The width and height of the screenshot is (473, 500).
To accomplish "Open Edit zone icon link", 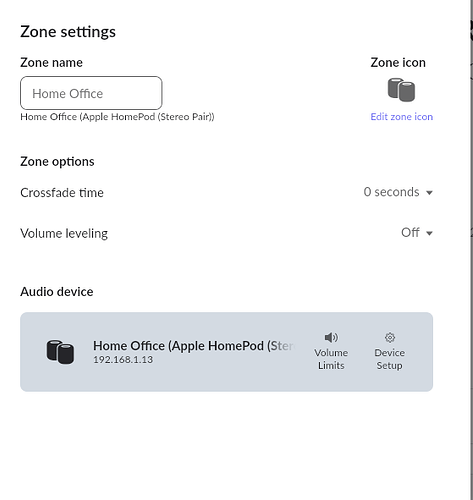I will pos(402,117).
